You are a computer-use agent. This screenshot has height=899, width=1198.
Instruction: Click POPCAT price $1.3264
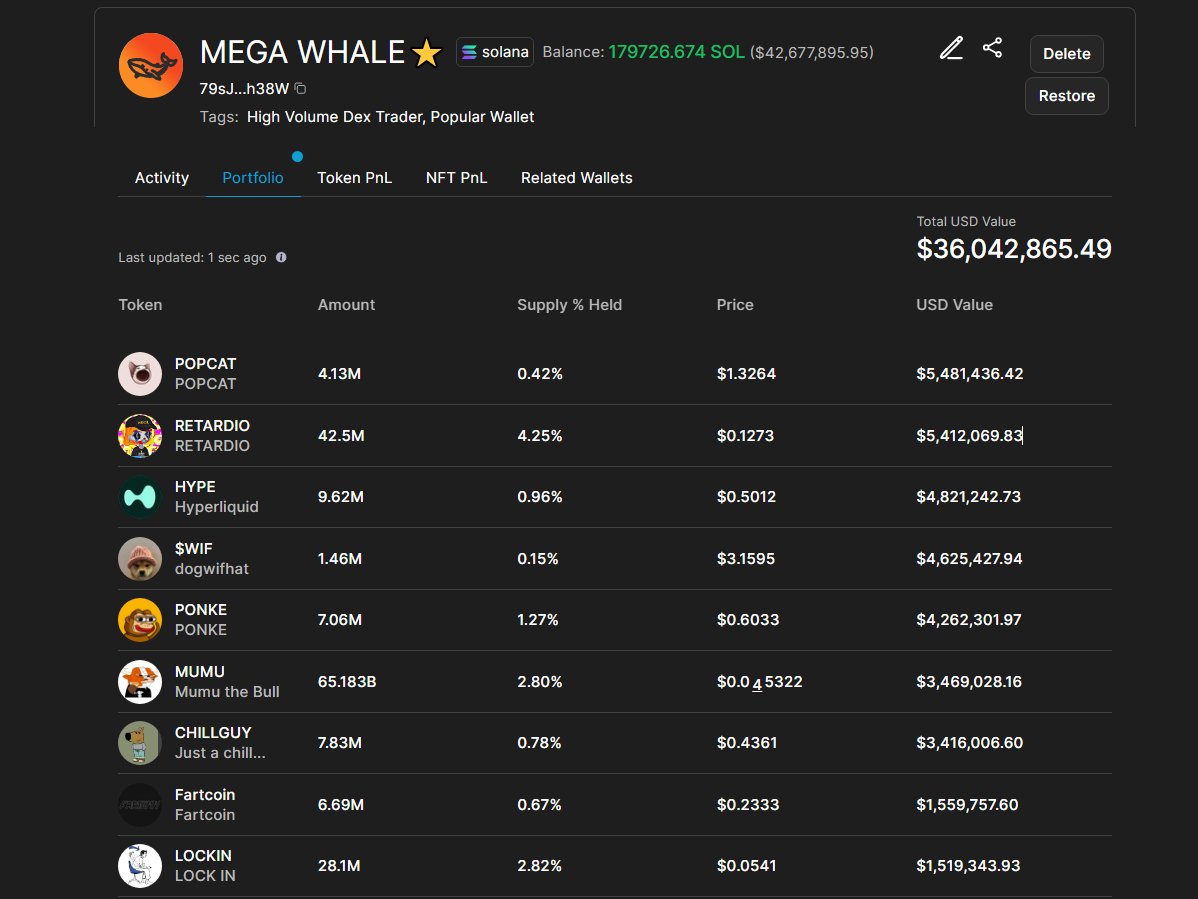(746, 374)
